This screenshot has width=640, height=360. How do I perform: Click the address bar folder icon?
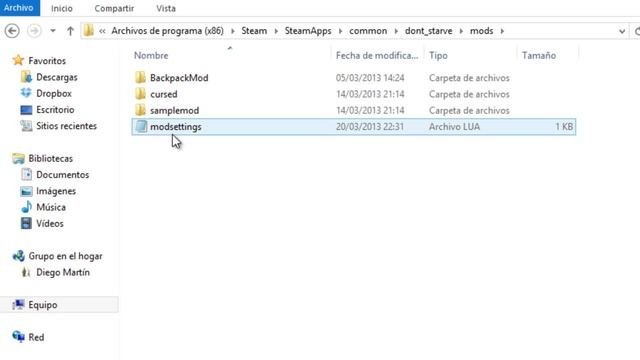[89, 31]
